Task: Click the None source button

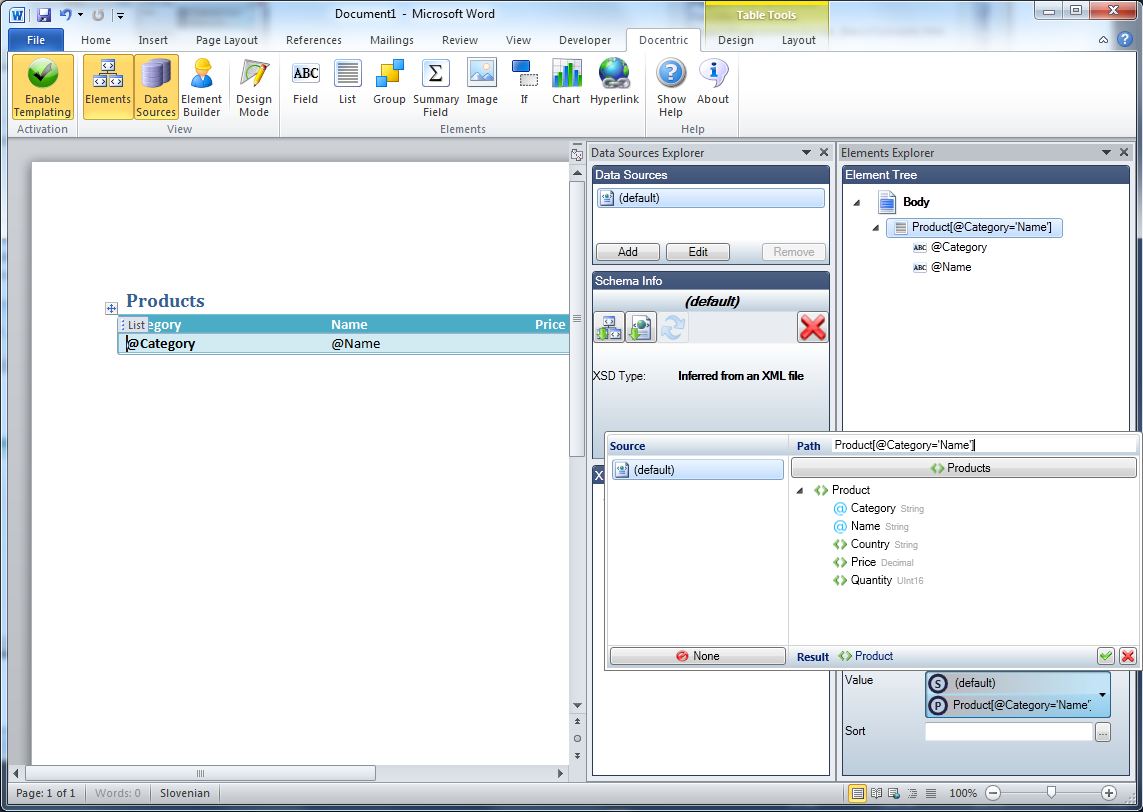Action: (698, 656)
